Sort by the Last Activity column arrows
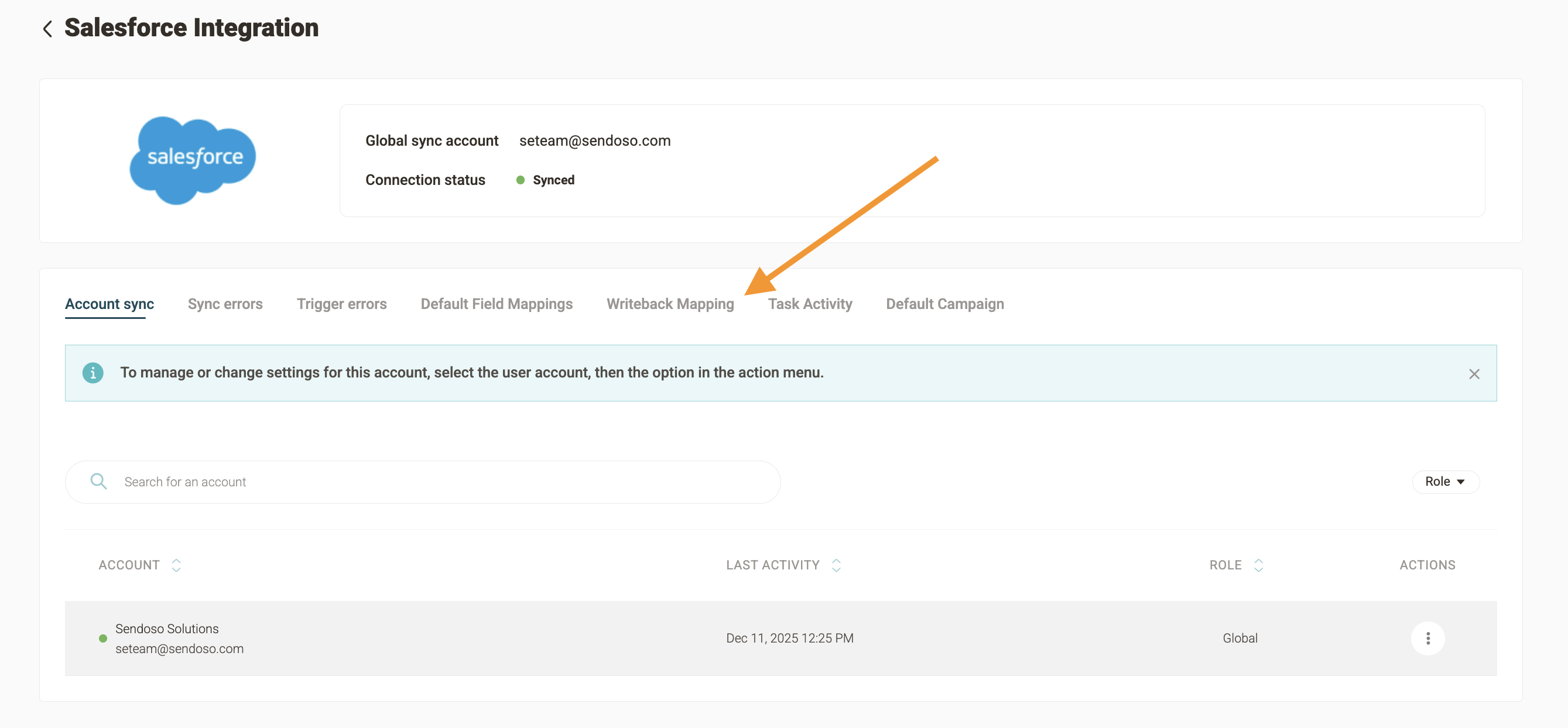Image resolution: width=1568 pixels, height=728 pixels. [x=836, y=565]
